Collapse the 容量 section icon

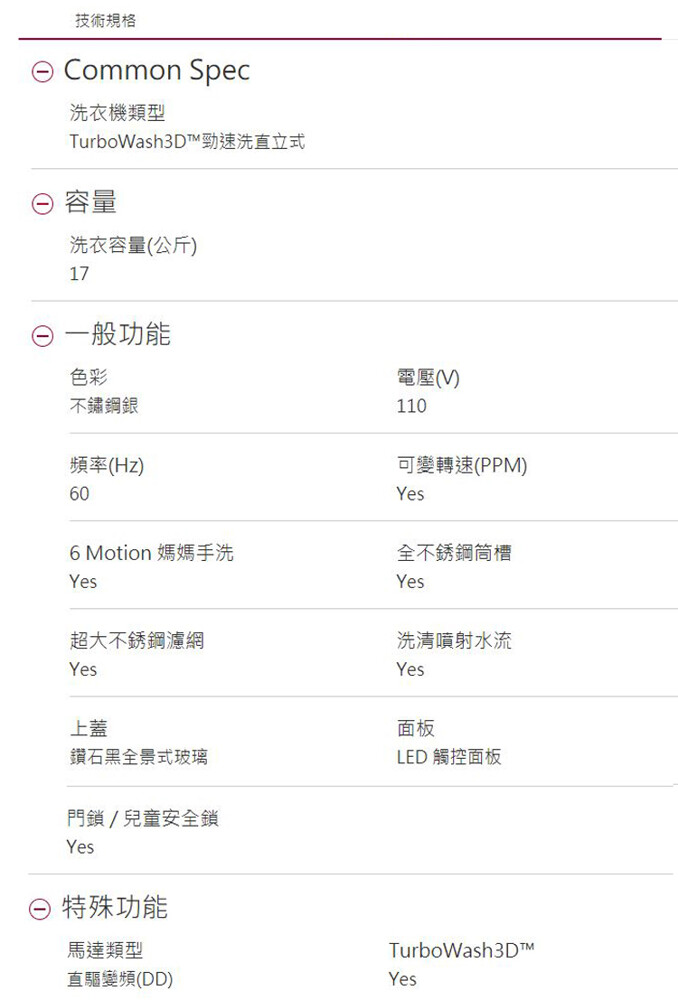pos(42,203)
